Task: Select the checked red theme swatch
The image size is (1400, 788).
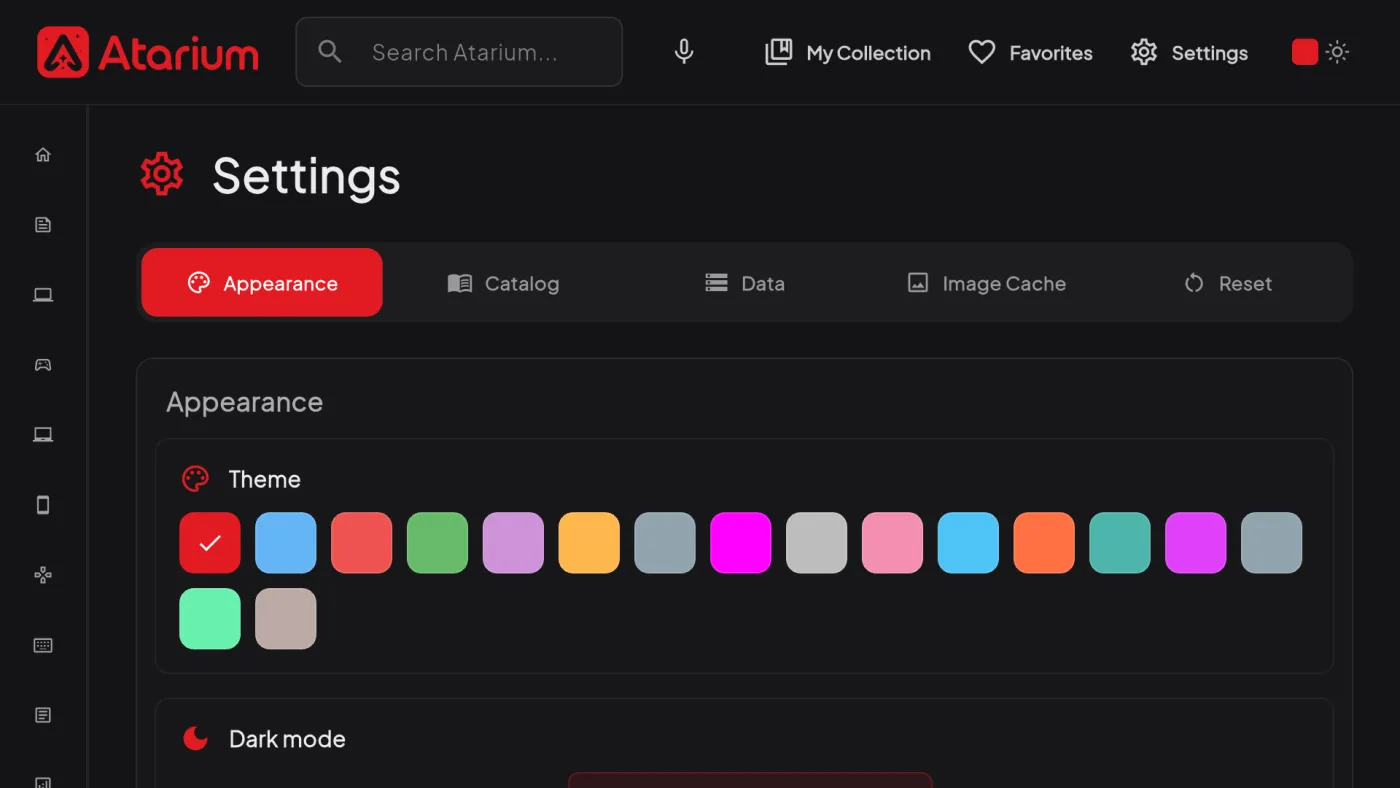Action: [210, 543]
